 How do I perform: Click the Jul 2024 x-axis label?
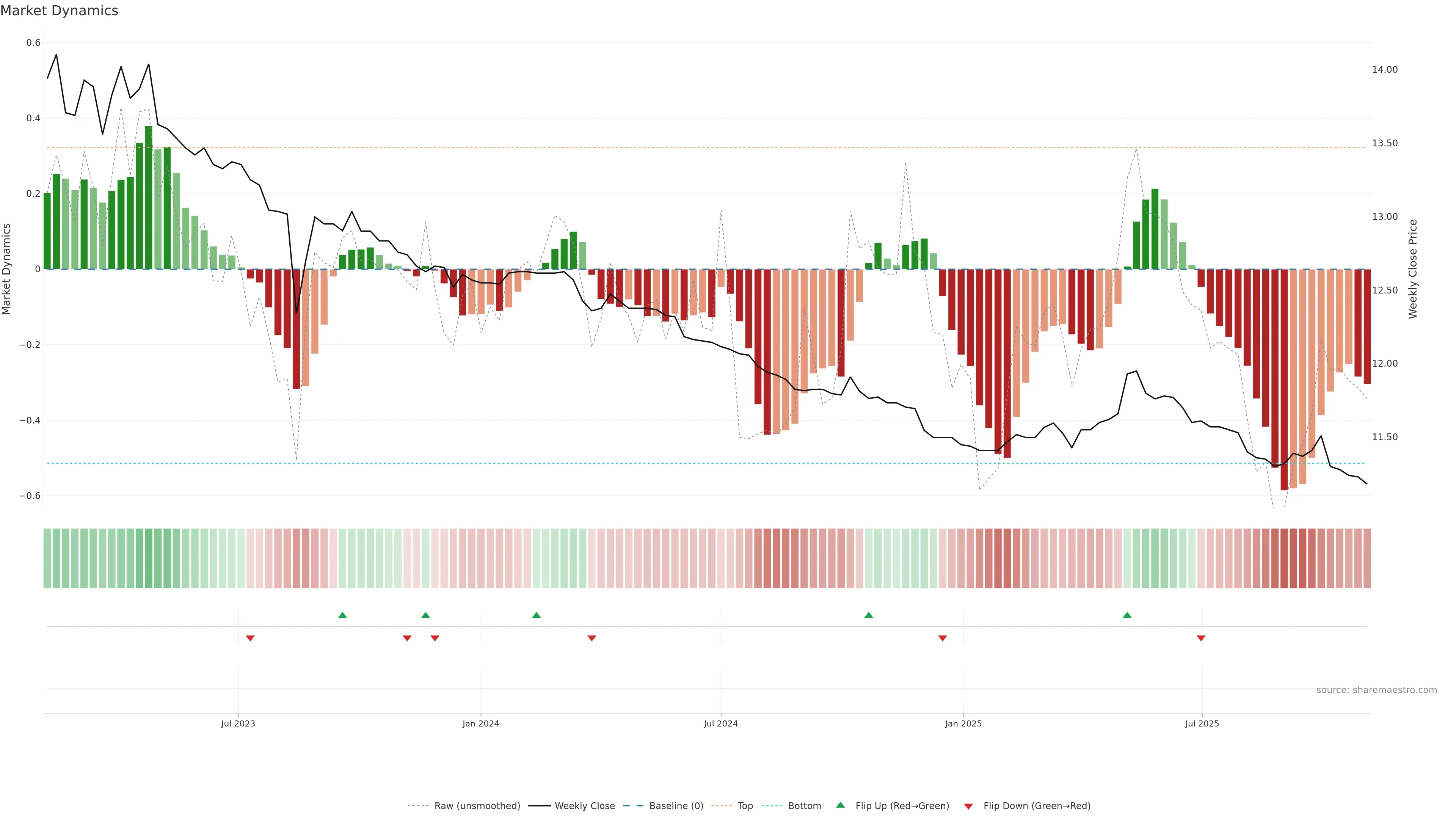(720, 723)
